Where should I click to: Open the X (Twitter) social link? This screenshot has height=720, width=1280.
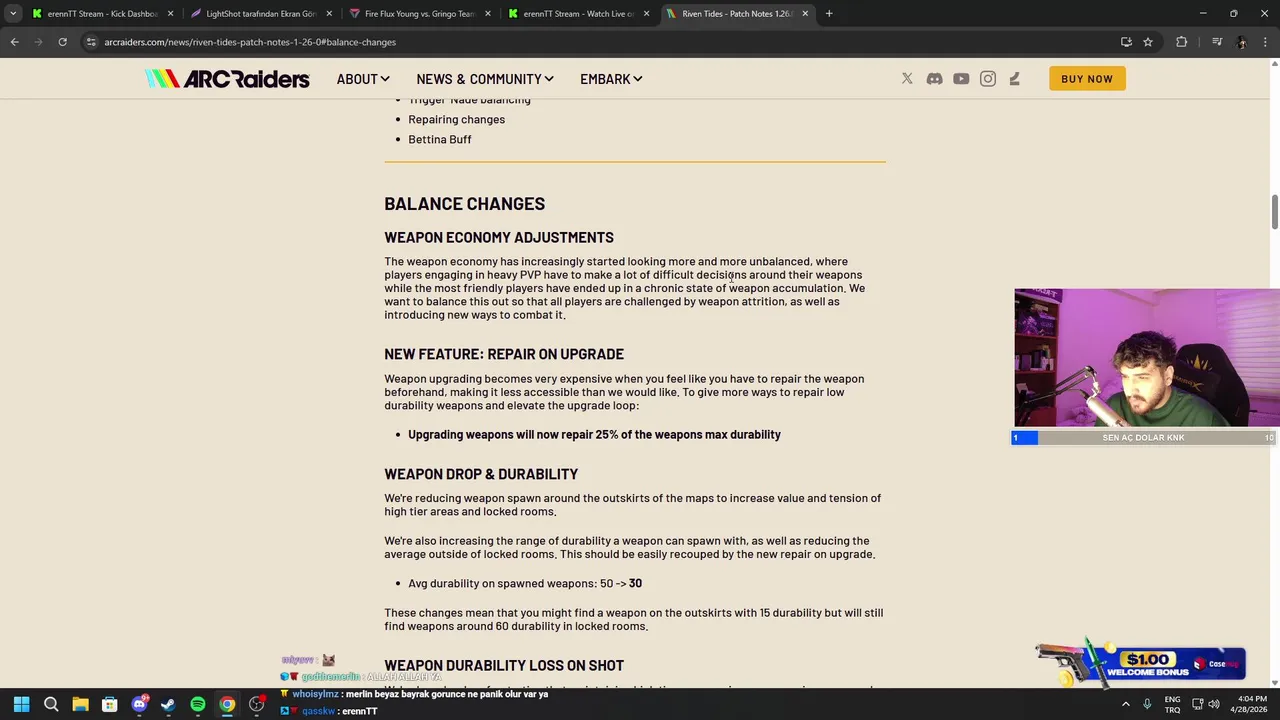(x=907, y=79)
